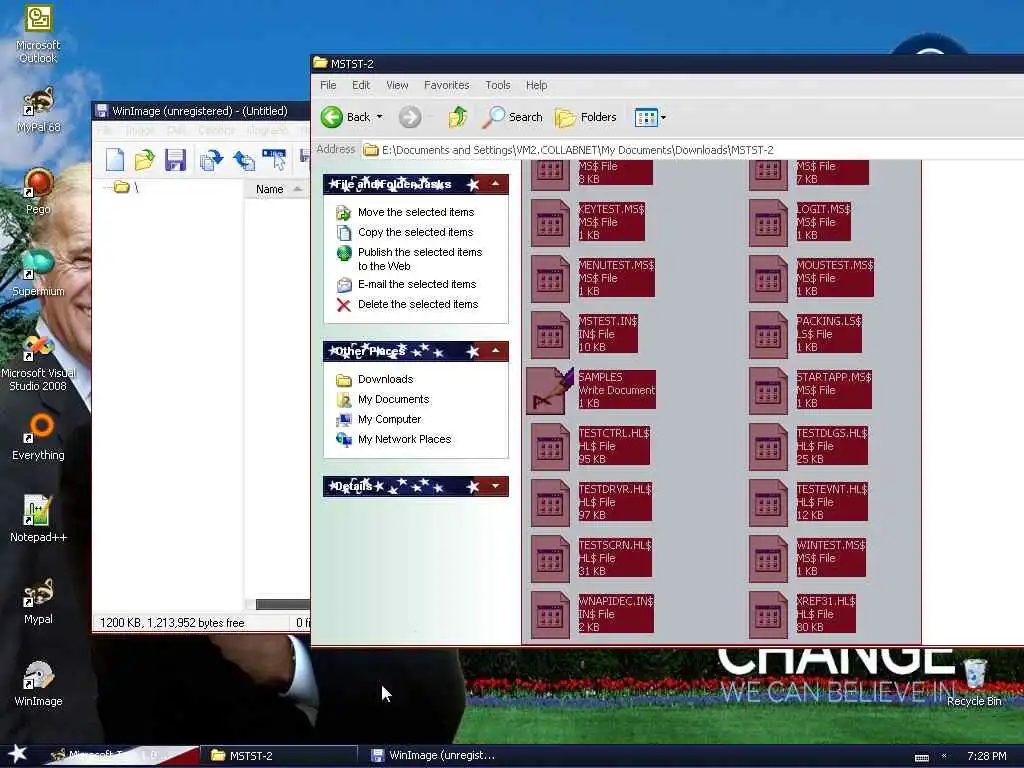This screenshot has height=768, width=1024.
Task: Go to Downloads in Other Places
Action: tap(385, 379)
